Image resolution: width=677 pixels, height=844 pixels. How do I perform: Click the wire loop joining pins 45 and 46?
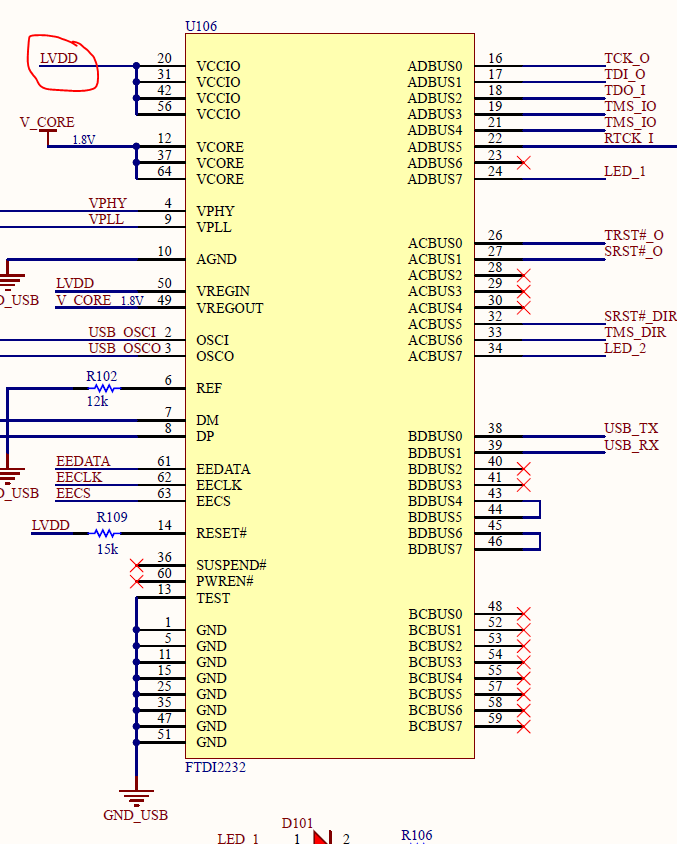coord(539,541)
